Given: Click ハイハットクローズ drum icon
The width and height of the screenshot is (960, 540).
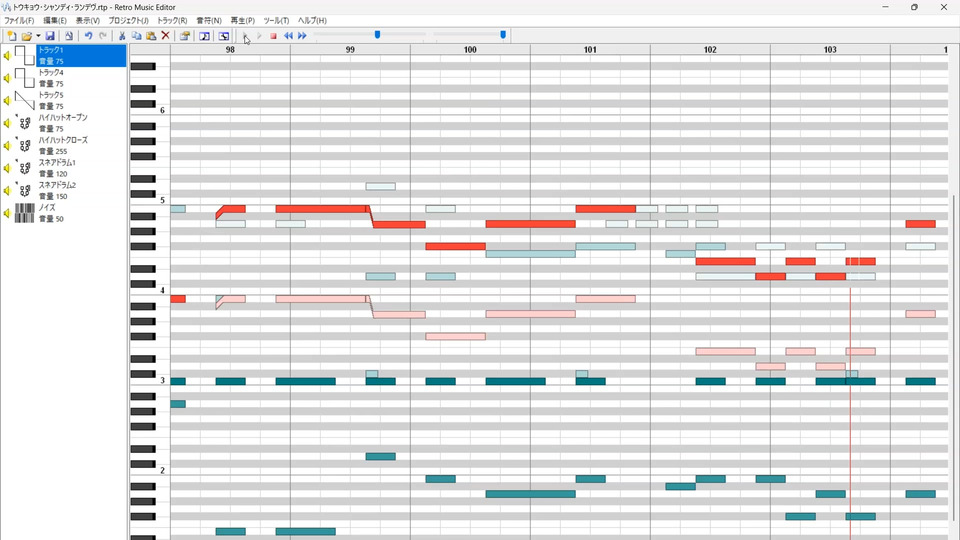Looking at the screenshot, I should [24, 146].
